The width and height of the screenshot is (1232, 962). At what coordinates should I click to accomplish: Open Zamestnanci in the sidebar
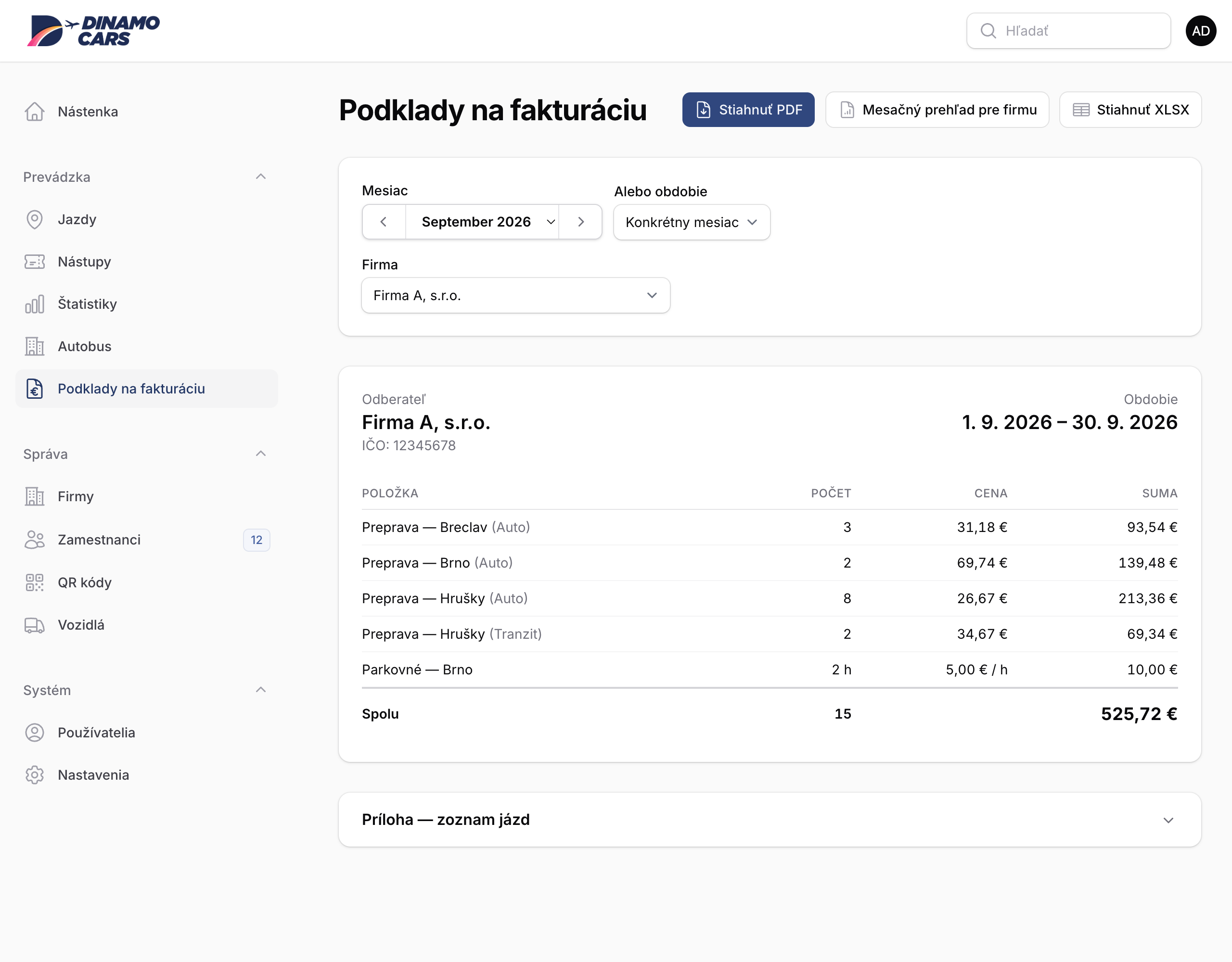(147, 540)
